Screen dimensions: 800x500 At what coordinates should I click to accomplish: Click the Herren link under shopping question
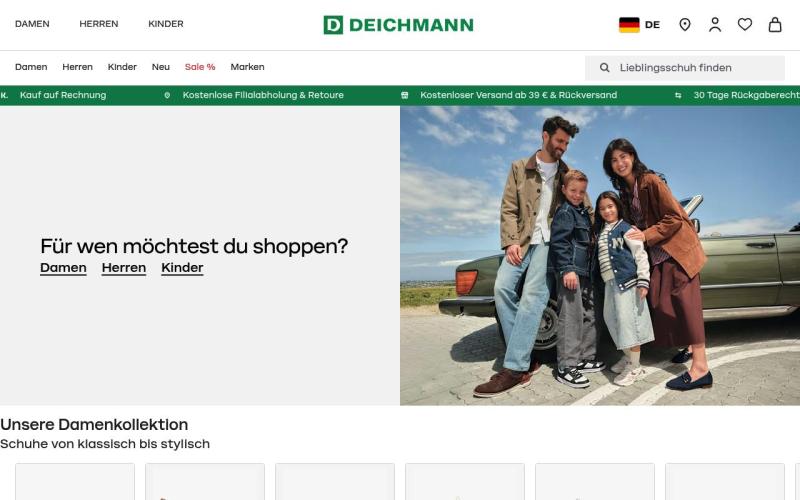click(124, 268)
